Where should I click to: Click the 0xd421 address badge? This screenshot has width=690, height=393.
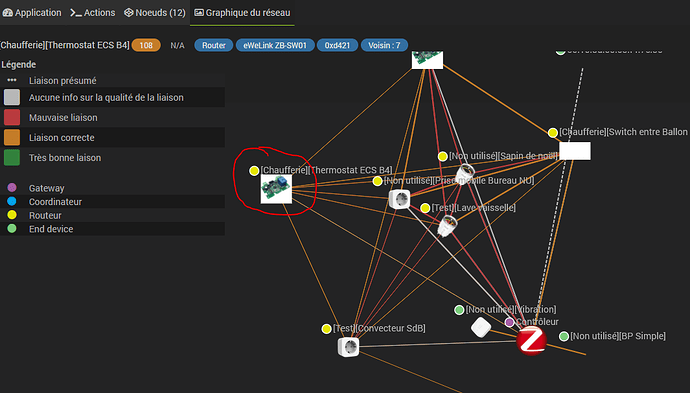pyautogui.click(x=338, y=45)
